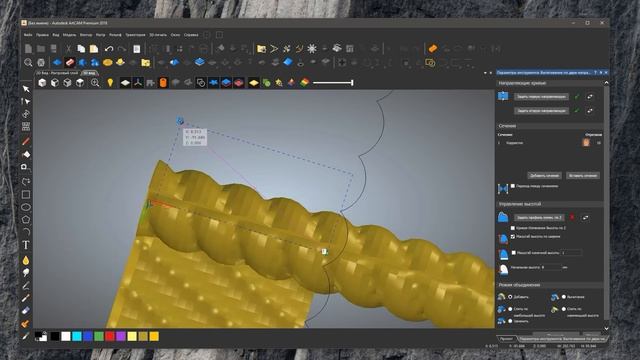Toggle 'Переход между сечениями' checkbox

(513, 186)
